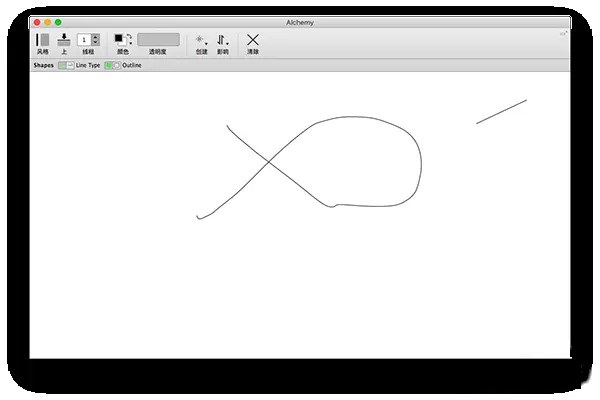The image size is (600, 400).
Task: Click the short straight line on canvas
Action: 501,111
